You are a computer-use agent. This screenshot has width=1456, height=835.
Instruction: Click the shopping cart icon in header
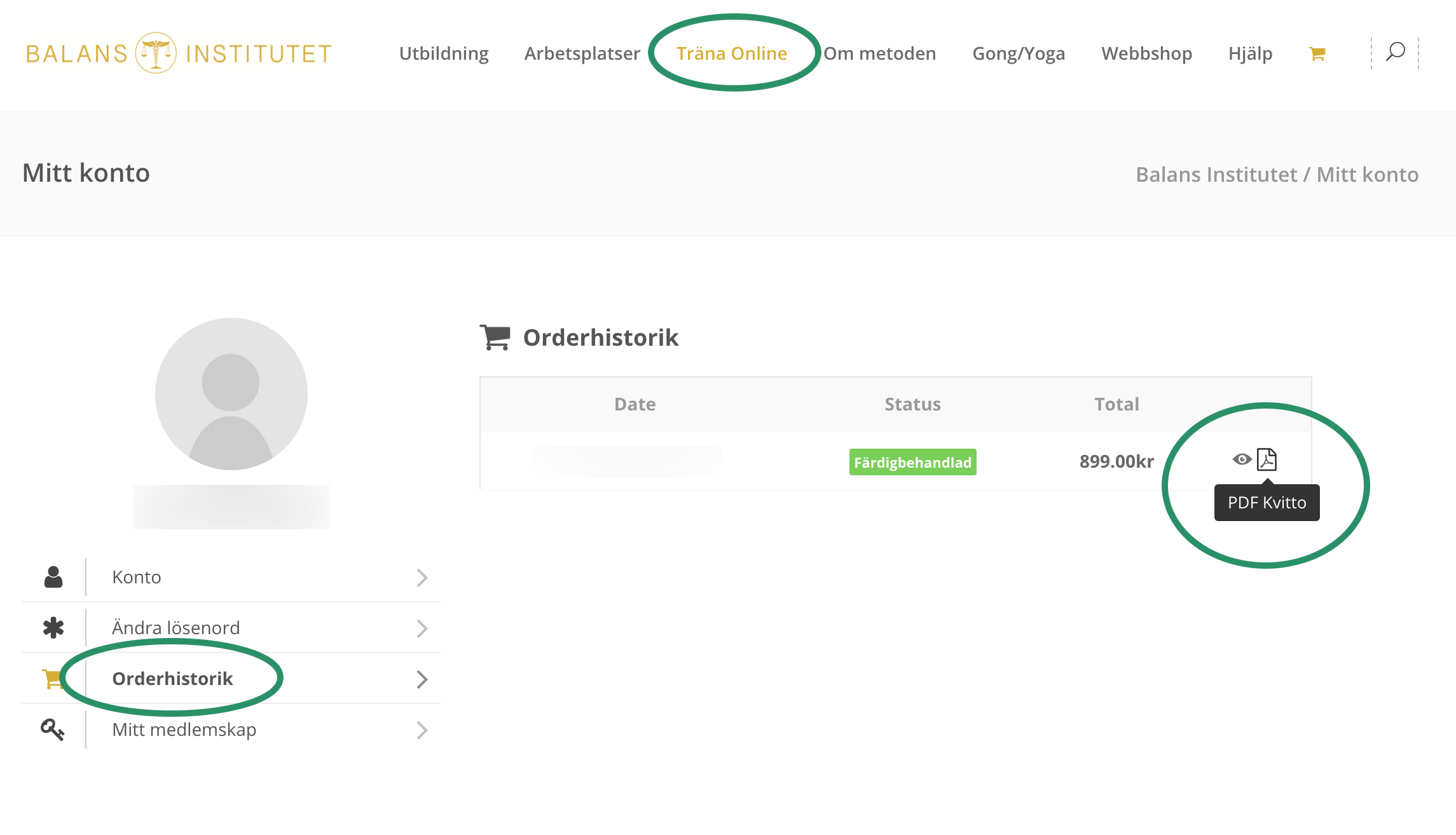pos(1317,54)
